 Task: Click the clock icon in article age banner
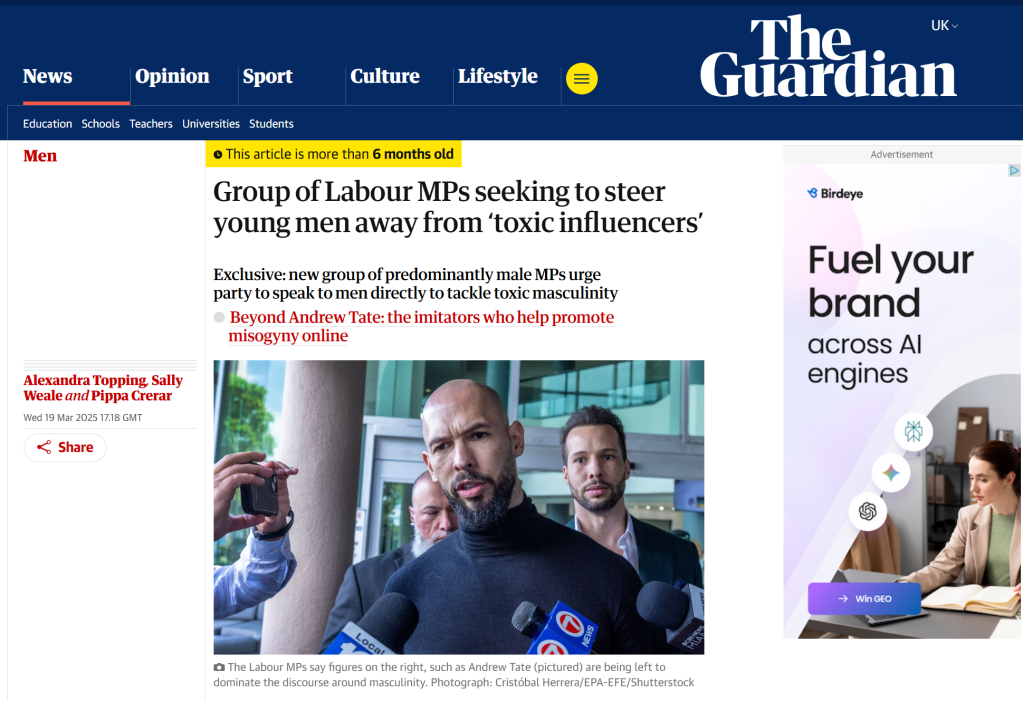pyautogui.click(x=218, y=155)
